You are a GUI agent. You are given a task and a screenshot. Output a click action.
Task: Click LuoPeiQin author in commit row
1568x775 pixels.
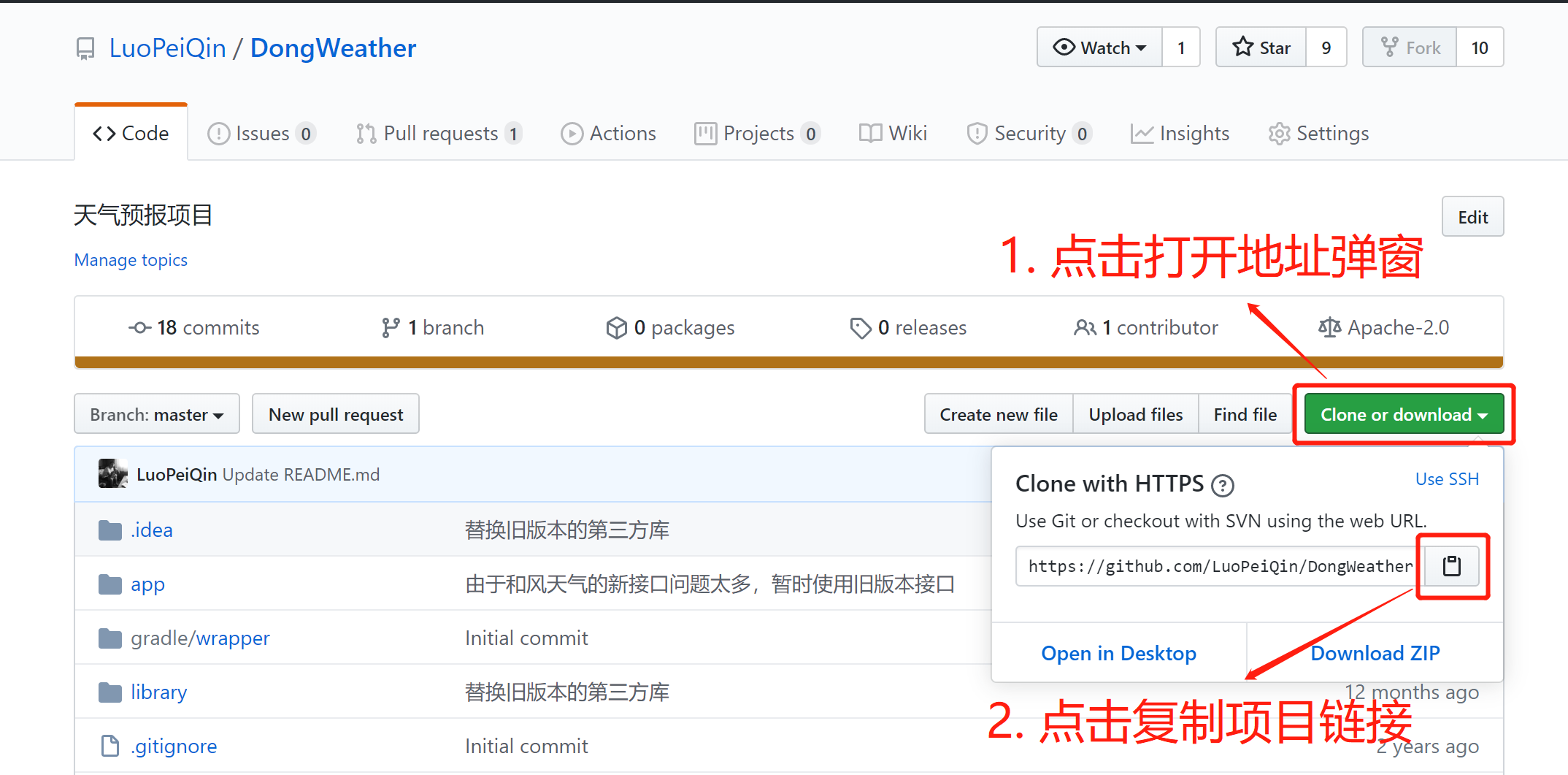pyautogui.click(x=177, y=475)
